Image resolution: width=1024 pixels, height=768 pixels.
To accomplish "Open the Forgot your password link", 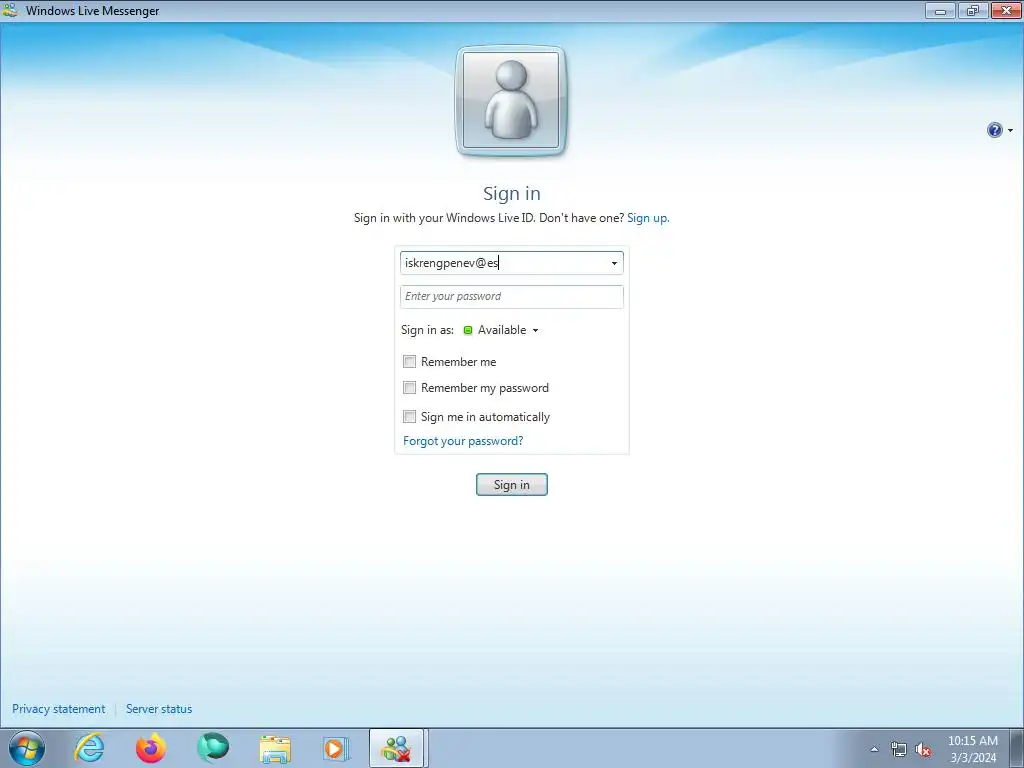I will 463,441.
